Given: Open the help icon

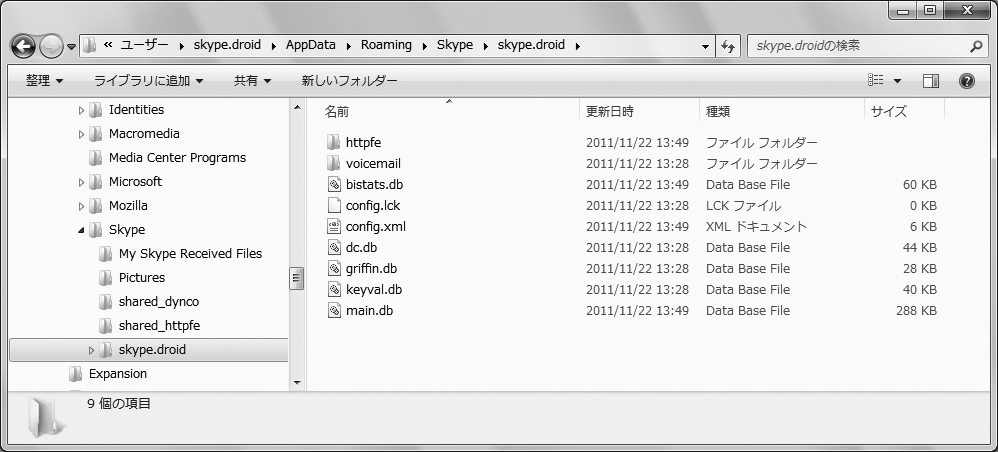Looking at the screenshot, I should [x=966, y=81].
